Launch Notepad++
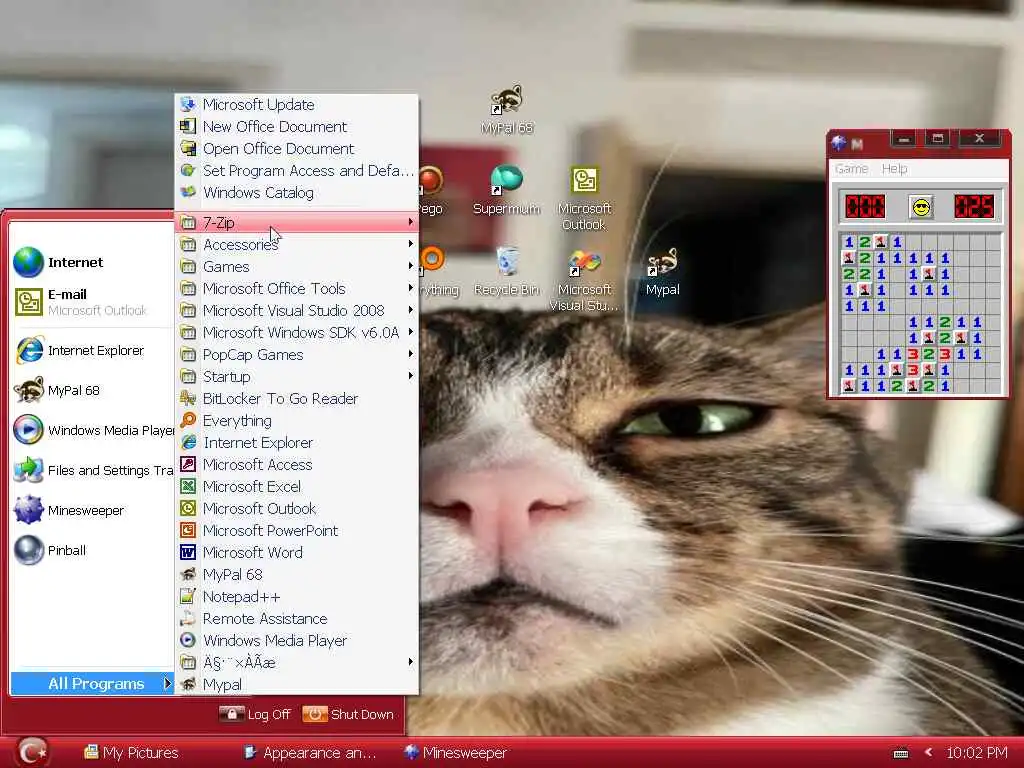Viewport: 1024px width, 768px height. (x=296, y=596)
